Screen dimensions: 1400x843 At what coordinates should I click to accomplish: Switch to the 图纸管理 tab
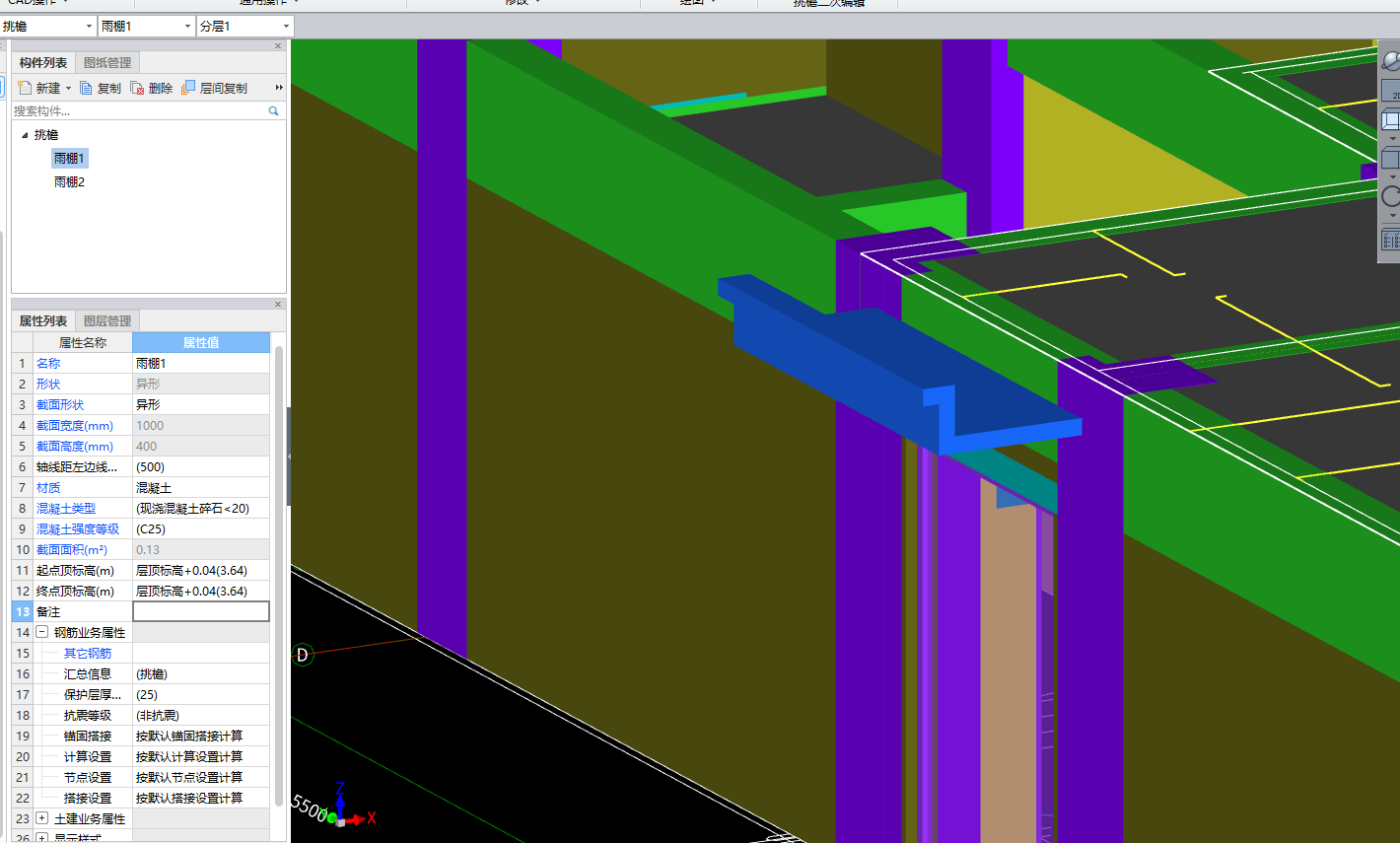(107, 63)
